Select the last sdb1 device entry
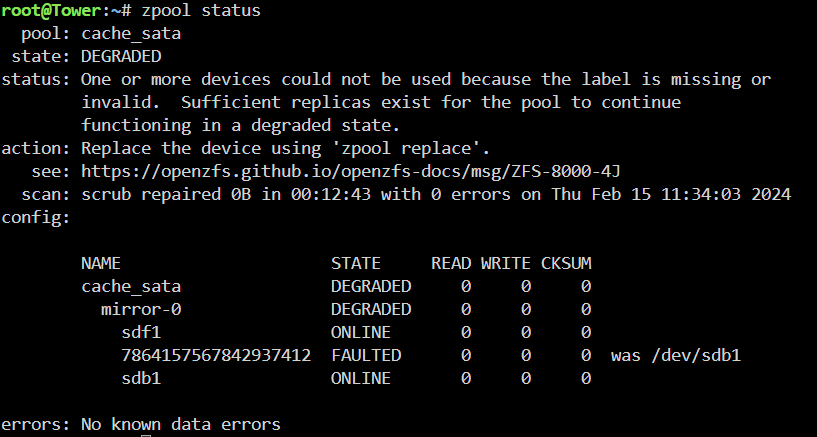 [141, 378]
